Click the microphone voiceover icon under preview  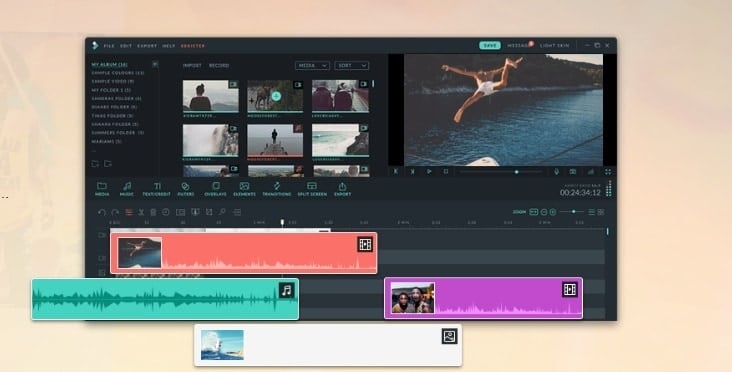click(556, 172)
